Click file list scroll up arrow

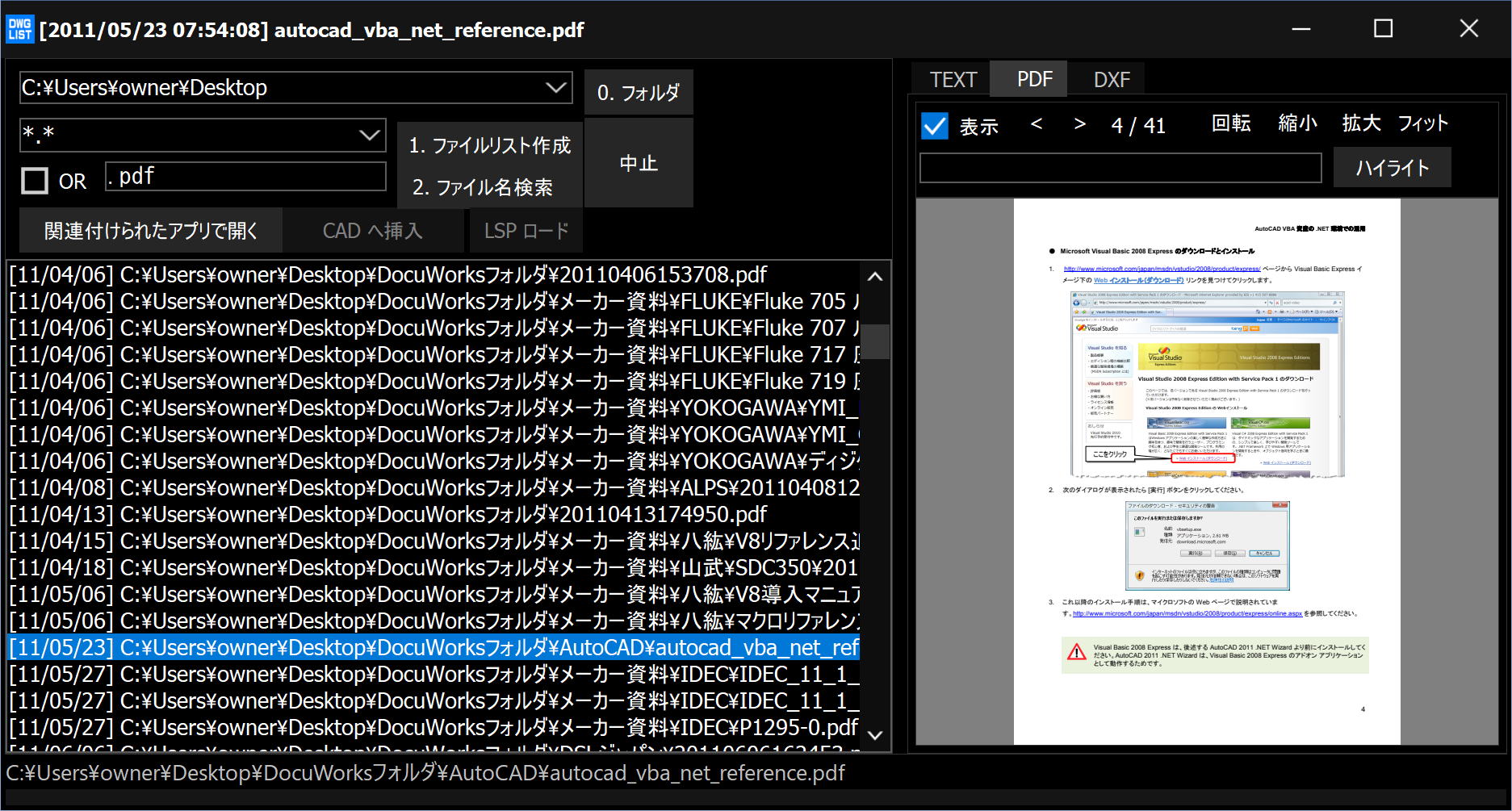pyautogui.click(x=875, y=277)
